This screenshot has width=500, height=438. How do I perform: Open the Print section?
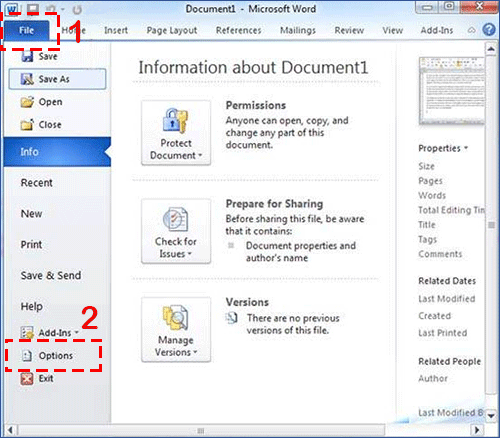click(31, 244)
